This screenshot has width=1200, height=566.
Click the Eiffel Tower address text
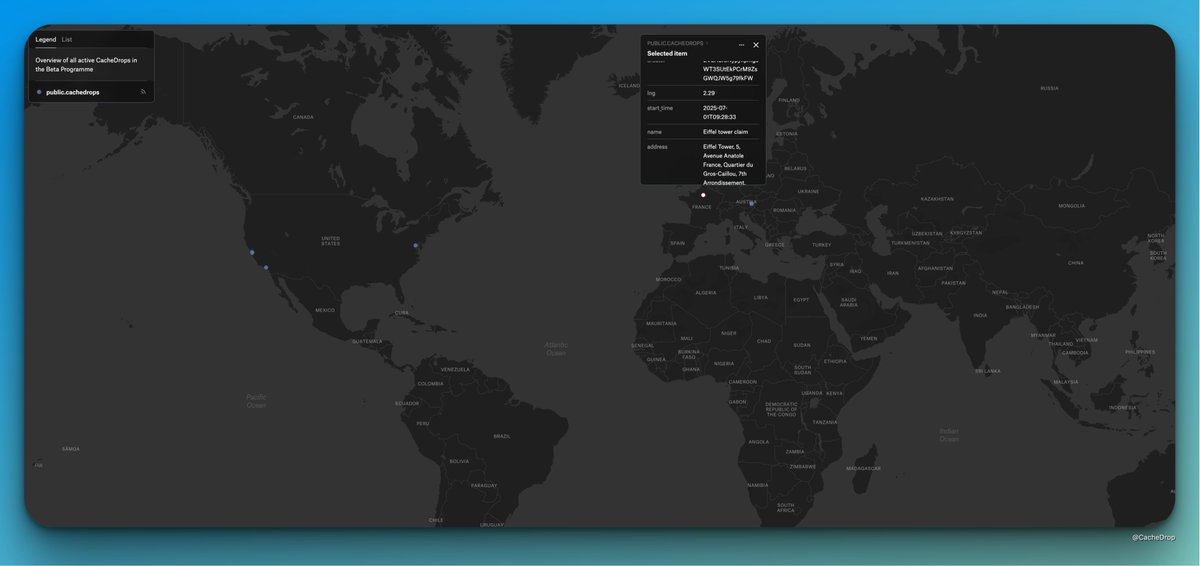pos(728,164)
